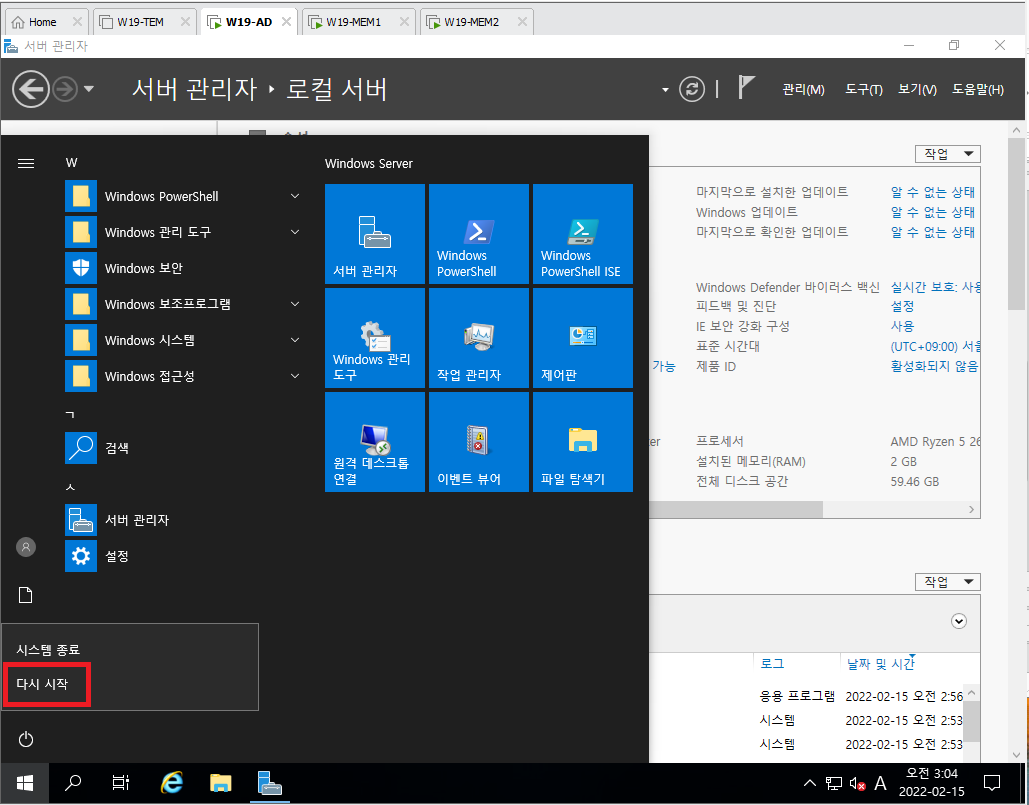The height and width of the screenshot is (805, 1029).
Task: Click the hamburger menu in Start
Action: [x=26, y=163]
